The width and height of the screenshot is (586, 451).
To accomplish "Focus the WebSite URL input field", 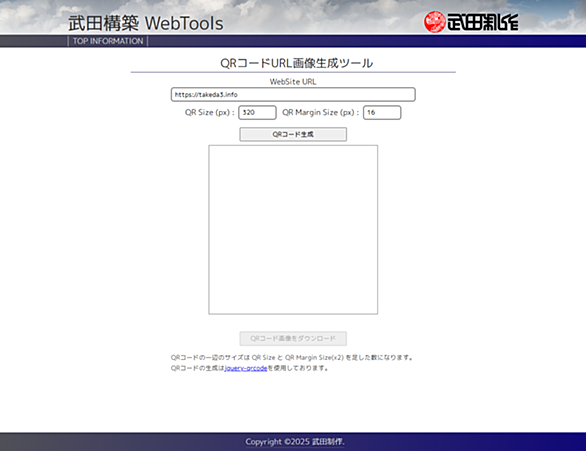I will (x=293, y=95).
